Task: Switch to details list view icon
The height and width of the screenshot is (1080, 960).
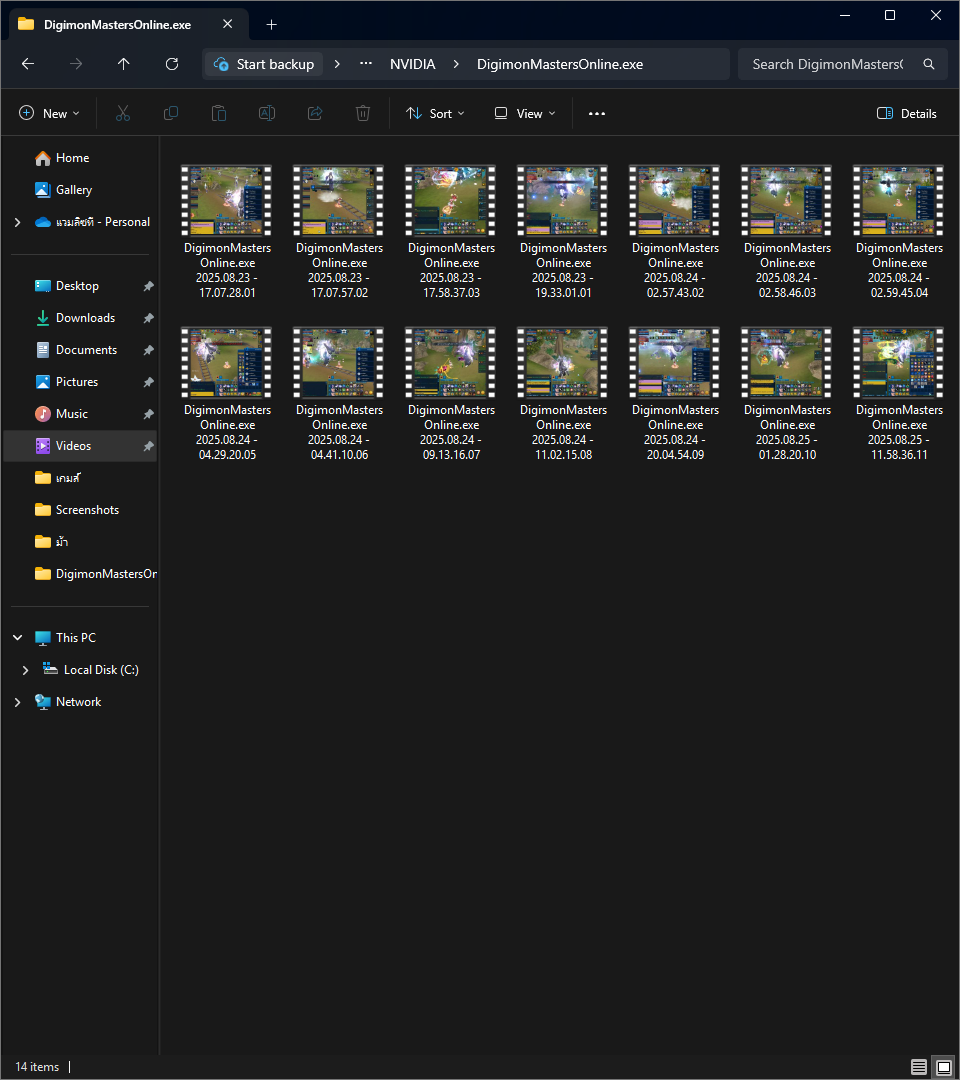Action: [x=919, y=1067]
